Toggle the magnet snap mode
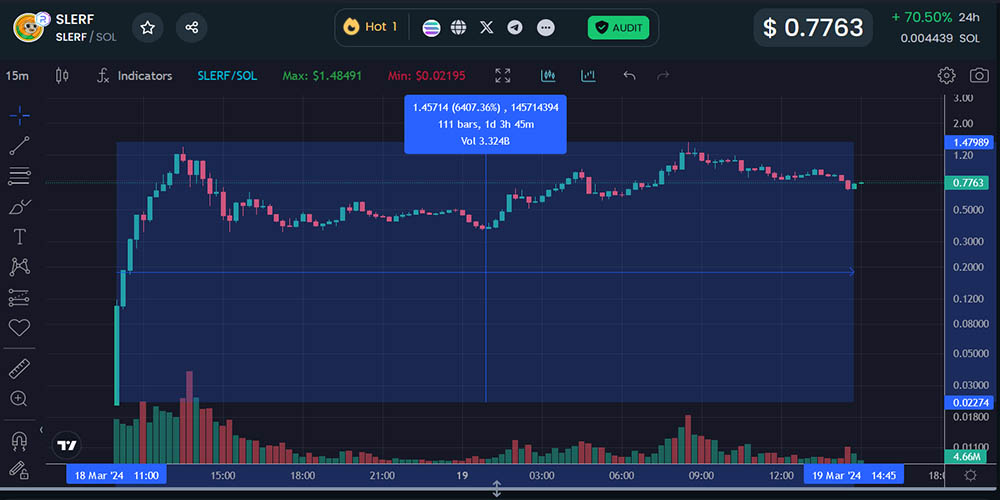The height and width of the screenshot is (500, 1000). [x=19, y=439]
